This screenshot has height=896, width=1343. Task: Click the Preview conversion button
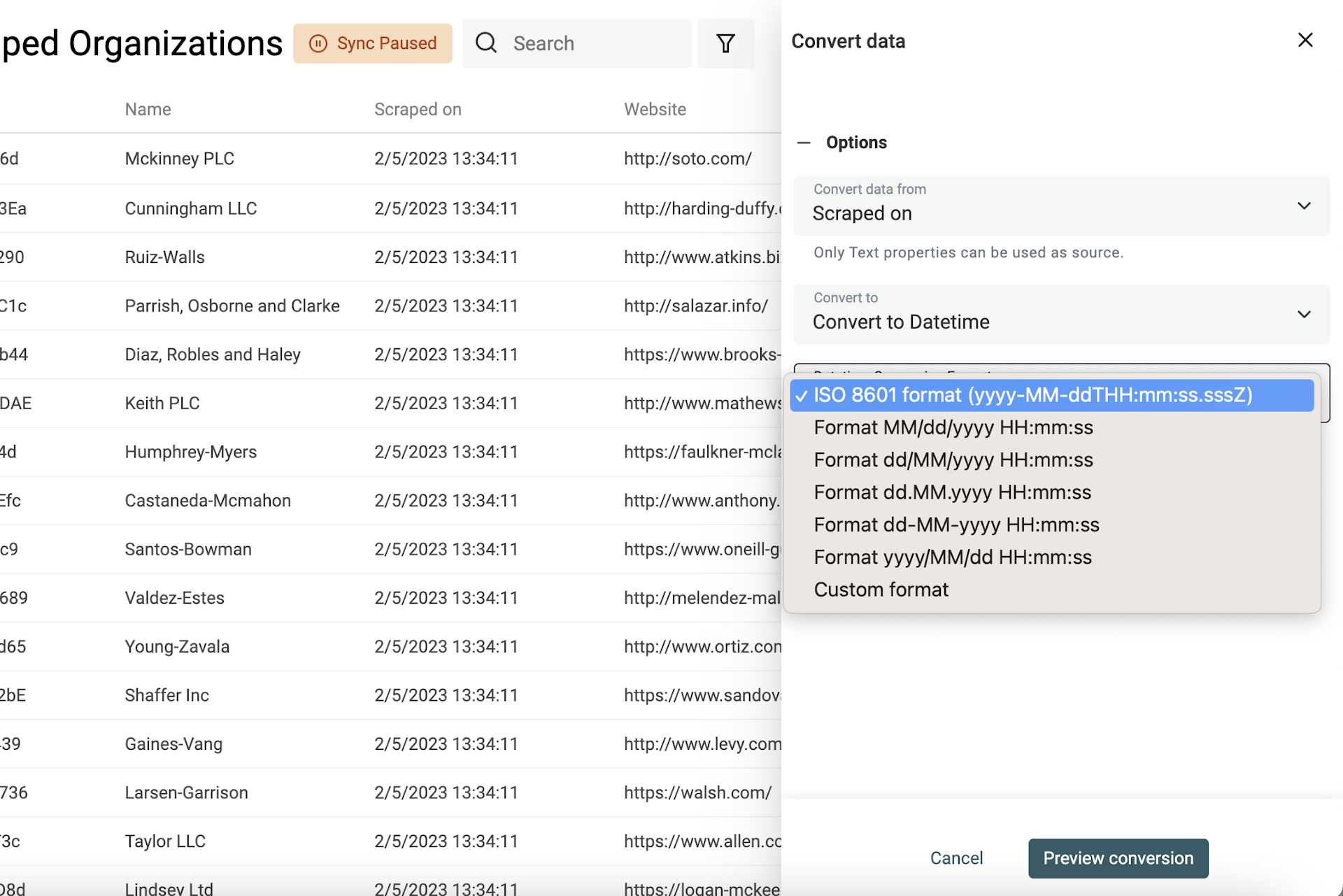[1118, 858]
